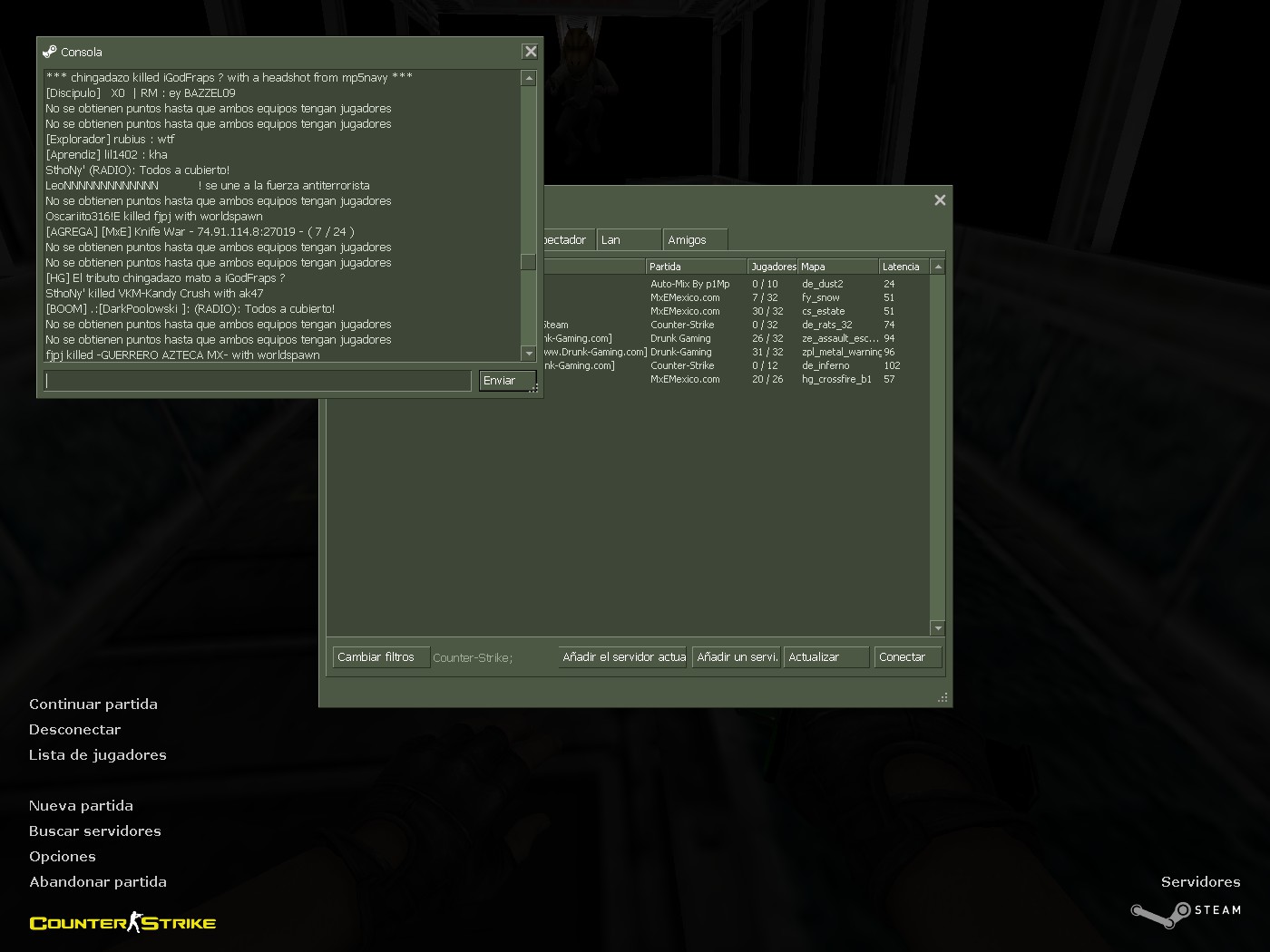Click the server list scroll up arrow
1270x952 pixels.
938,267
